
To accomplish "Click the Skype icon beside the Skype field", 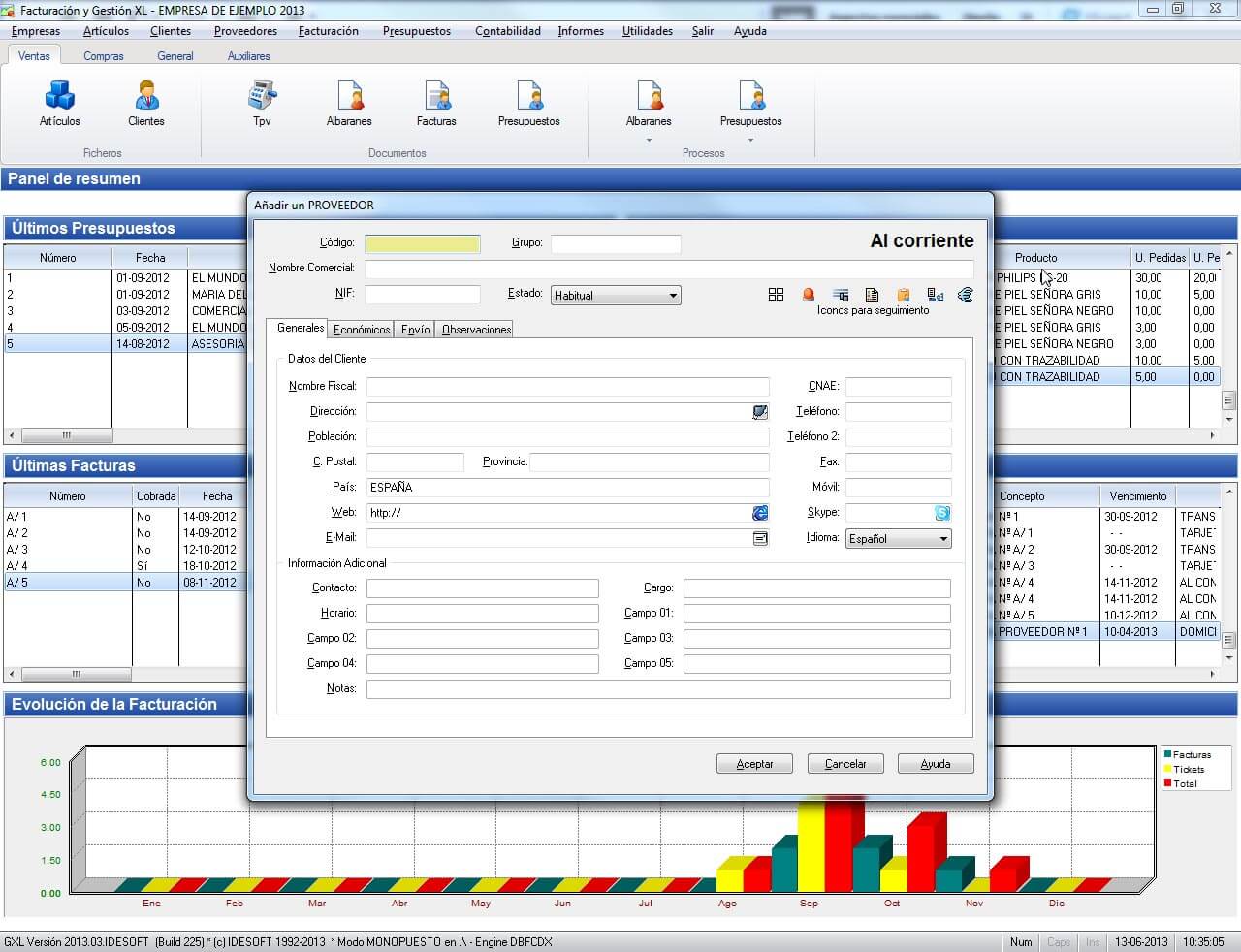I will [x=941, y=513].
